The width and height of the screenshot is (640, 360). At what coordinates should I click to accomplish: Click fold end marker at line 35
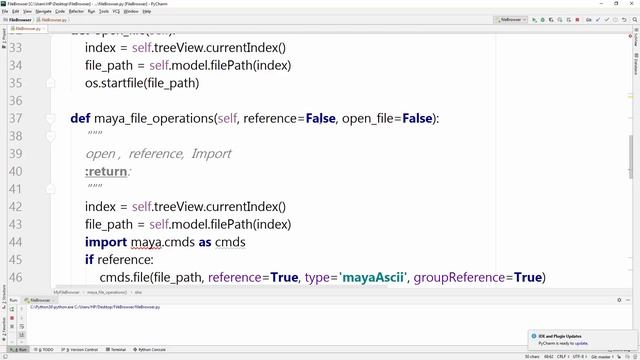pos(51,83)
